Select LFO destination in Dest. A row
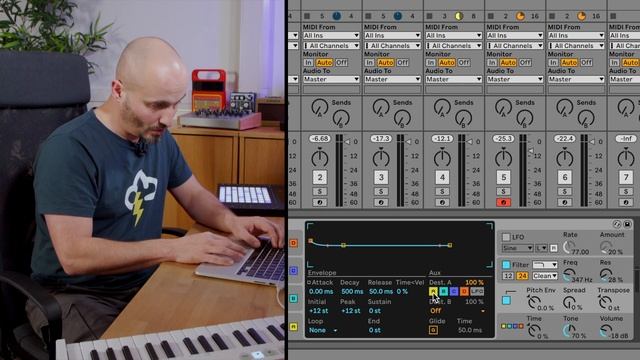The image size is (640, 360). [477, 291]
